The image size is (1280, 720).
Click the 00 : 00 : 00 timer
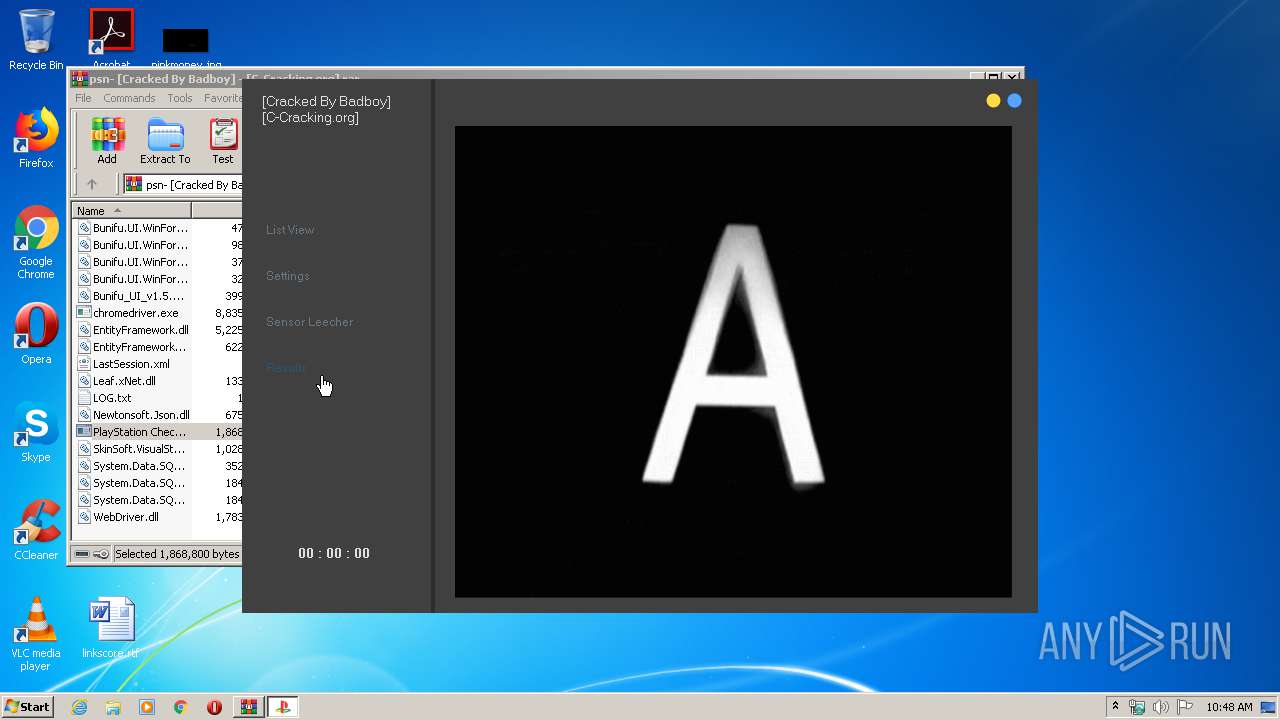pos(334,553)
